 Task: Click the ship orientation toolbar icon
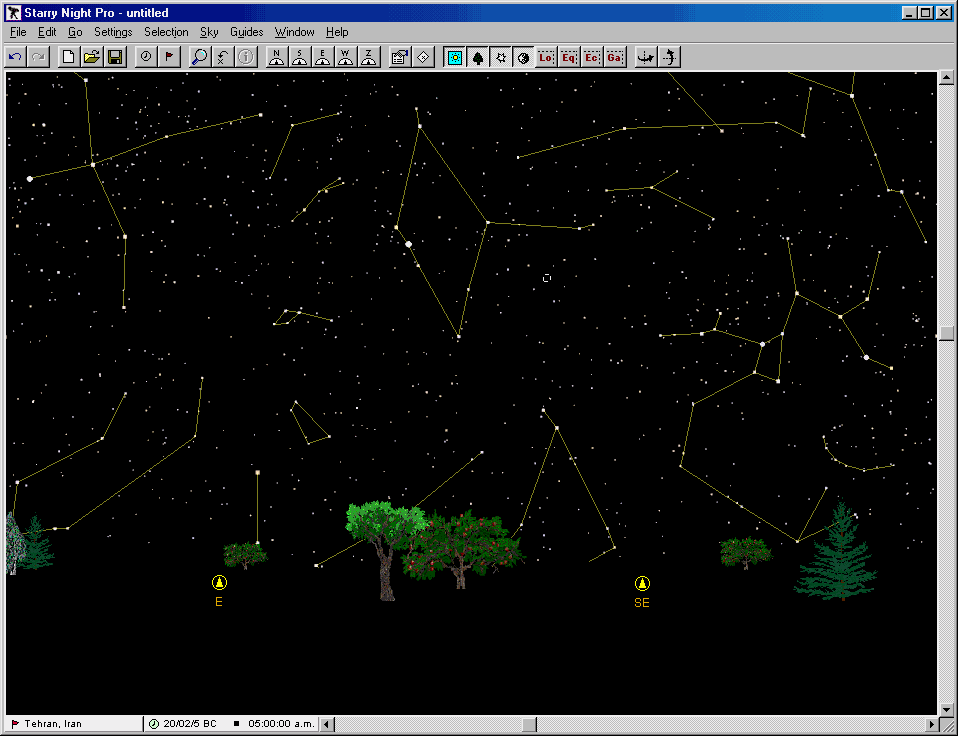pos(646,57)
